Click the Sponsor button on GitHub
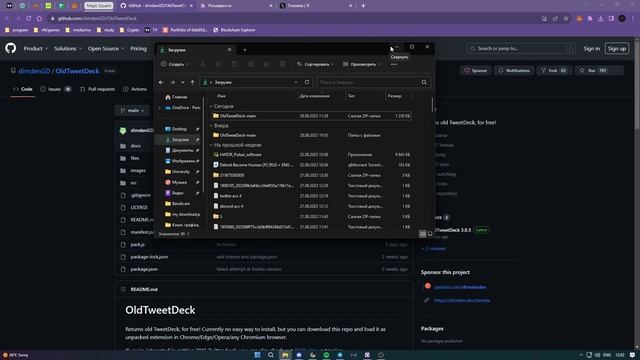640x360 pixels. click(x=476, y=71)
